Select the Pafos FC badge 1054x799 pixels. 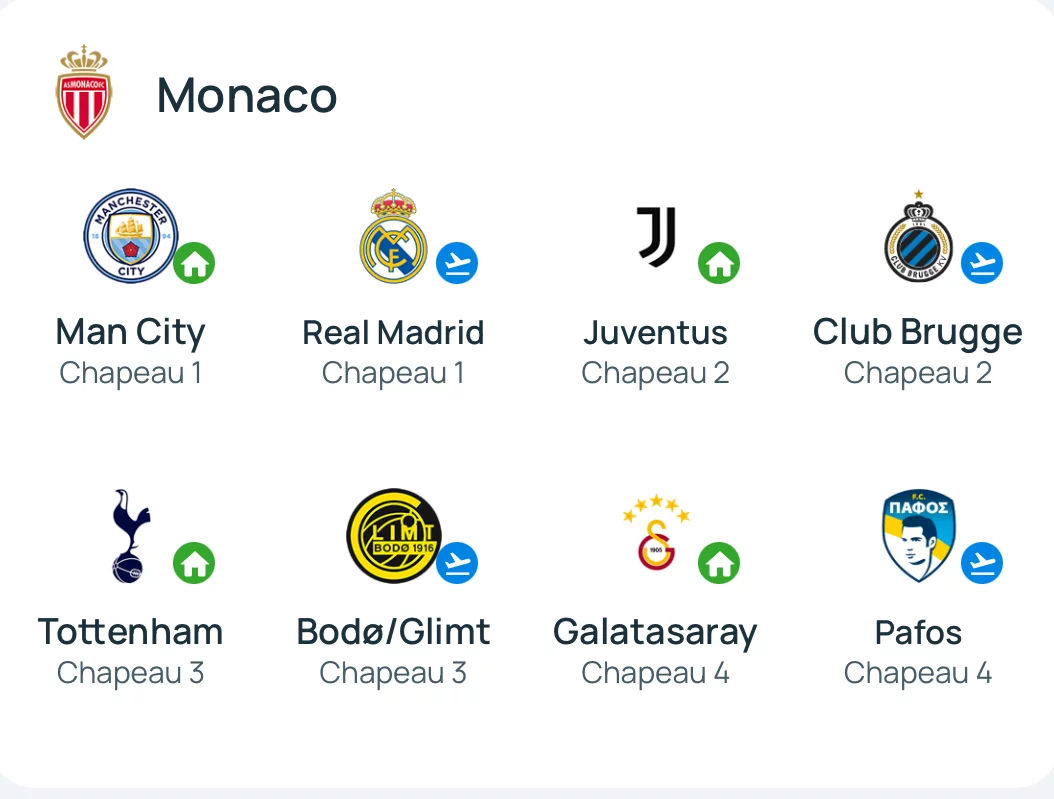[x=918, y=536]
